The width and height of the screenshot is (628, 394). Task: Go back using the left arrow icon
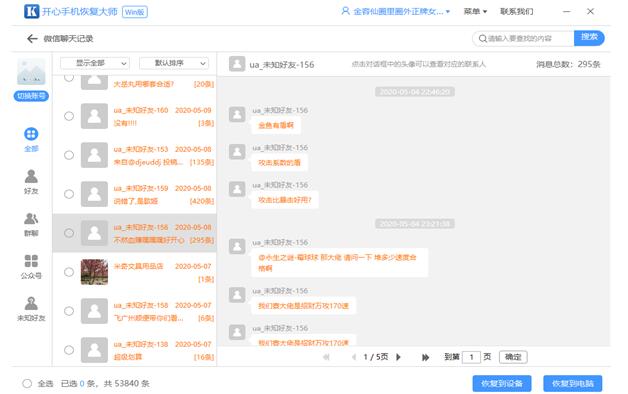32,38
